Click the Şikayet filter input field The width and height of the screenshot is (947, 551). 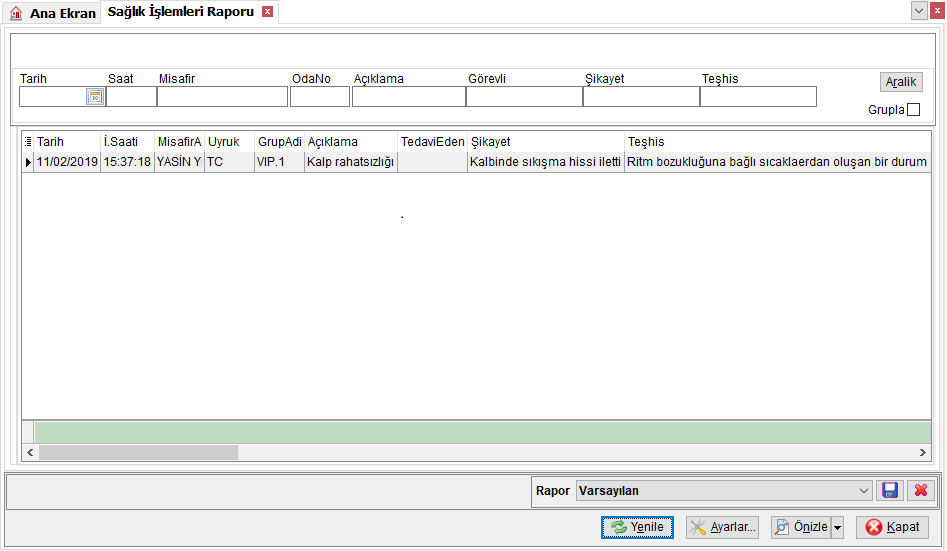point(641,97)
